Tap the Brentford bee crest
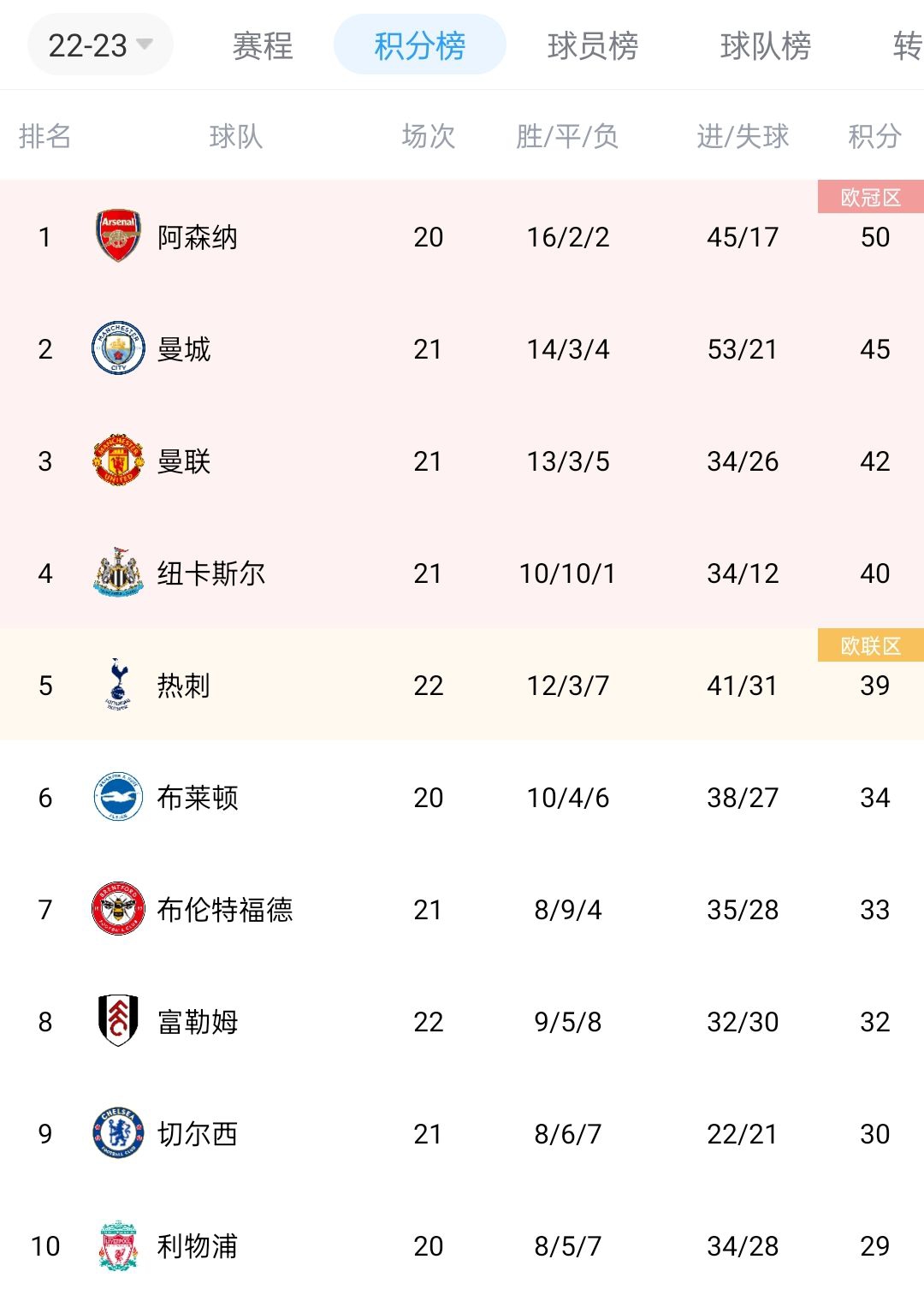The image size is (924, 1295). (x=118, y=909)
